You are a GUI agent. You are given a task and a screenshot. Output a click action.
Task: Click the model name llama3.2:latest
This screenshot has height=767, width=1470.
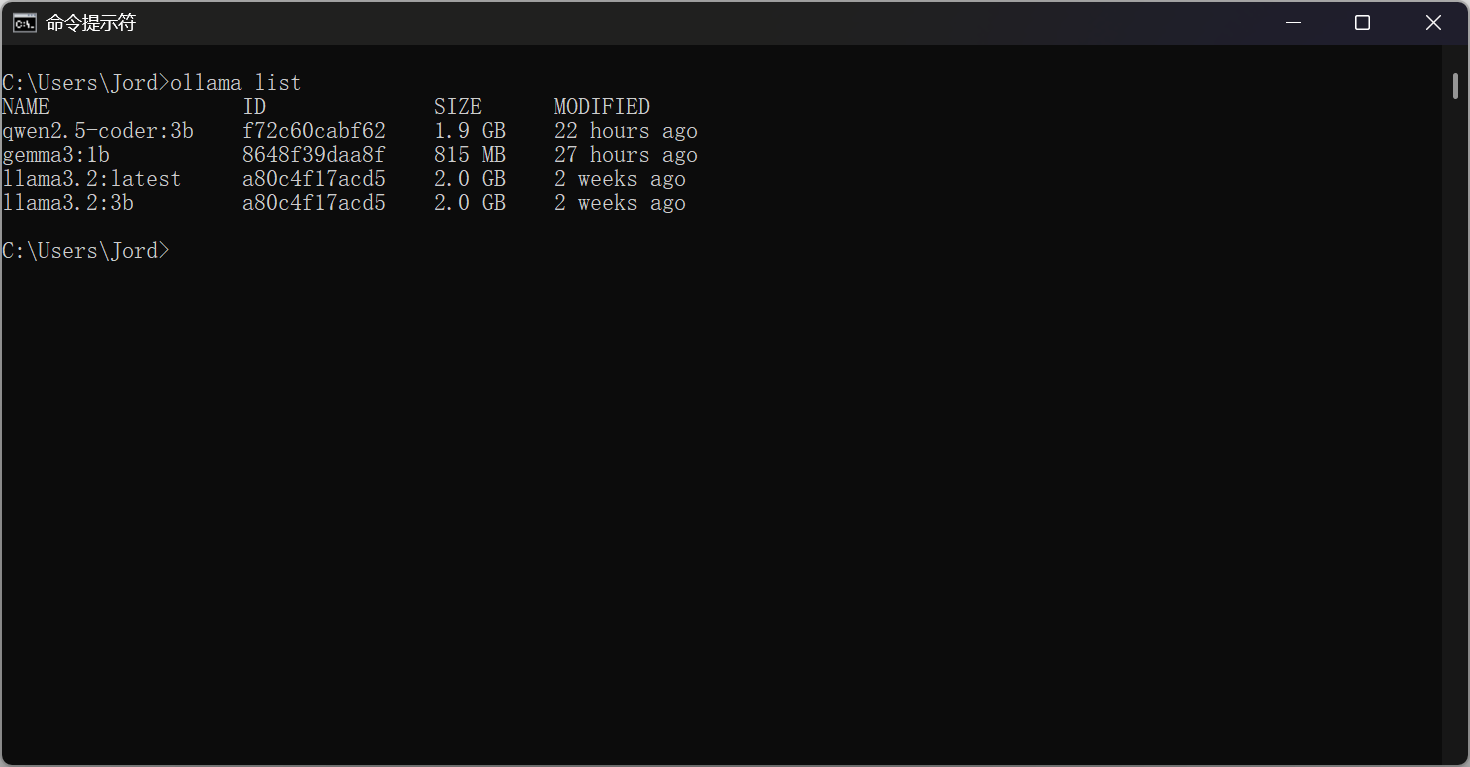92,179
